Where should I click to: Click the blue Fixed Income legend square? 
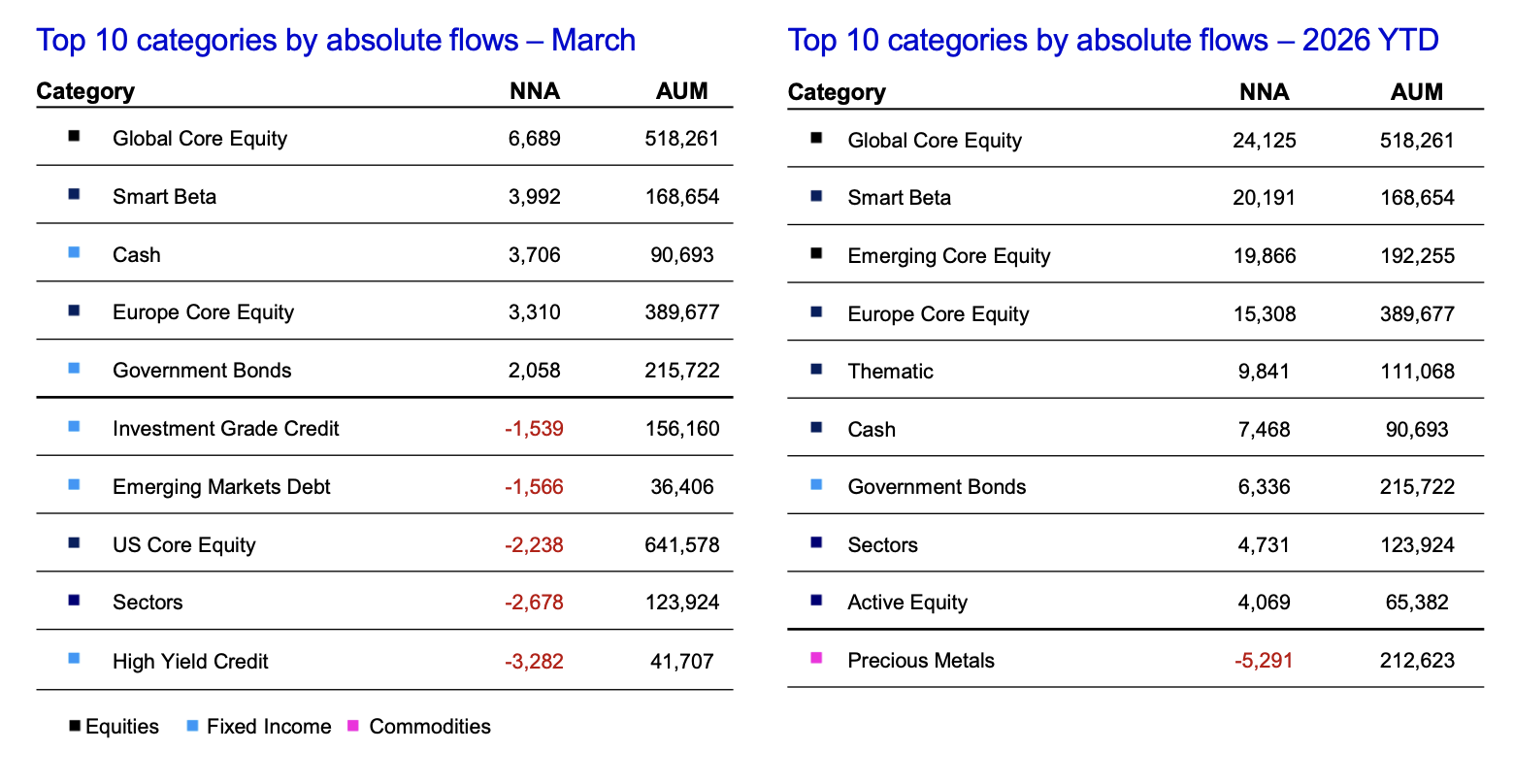(x=192, y=725)
